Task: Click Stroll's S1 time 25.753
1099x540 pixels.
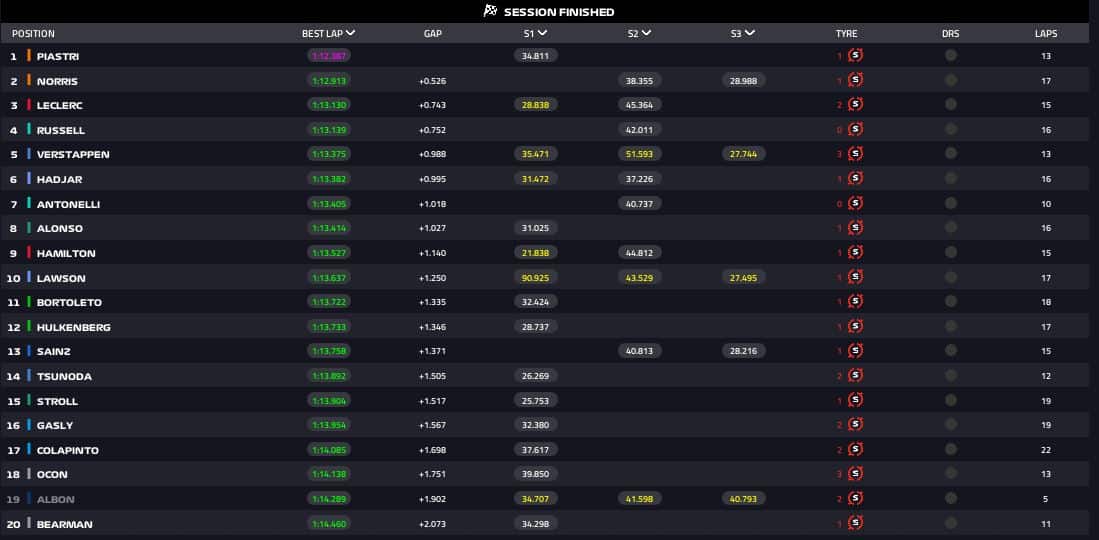Action: (x=535, y=400)
